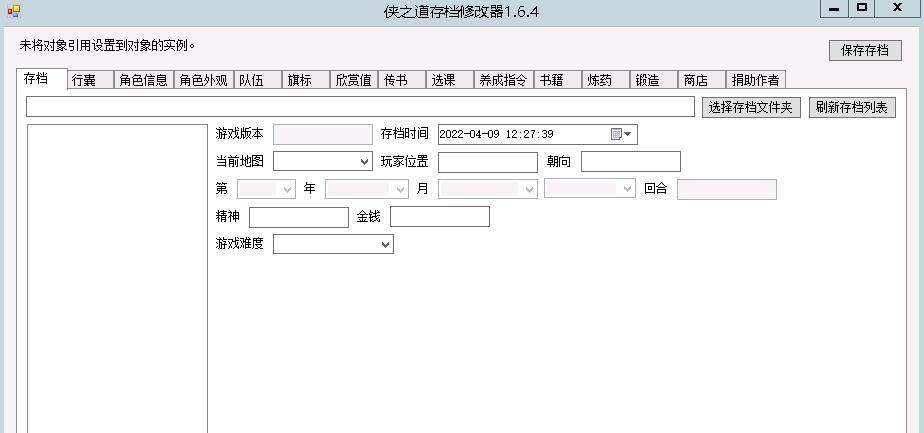
Task: Open the 欣赏值 tab
Action: pyautogui.click(x=354, y=81)
